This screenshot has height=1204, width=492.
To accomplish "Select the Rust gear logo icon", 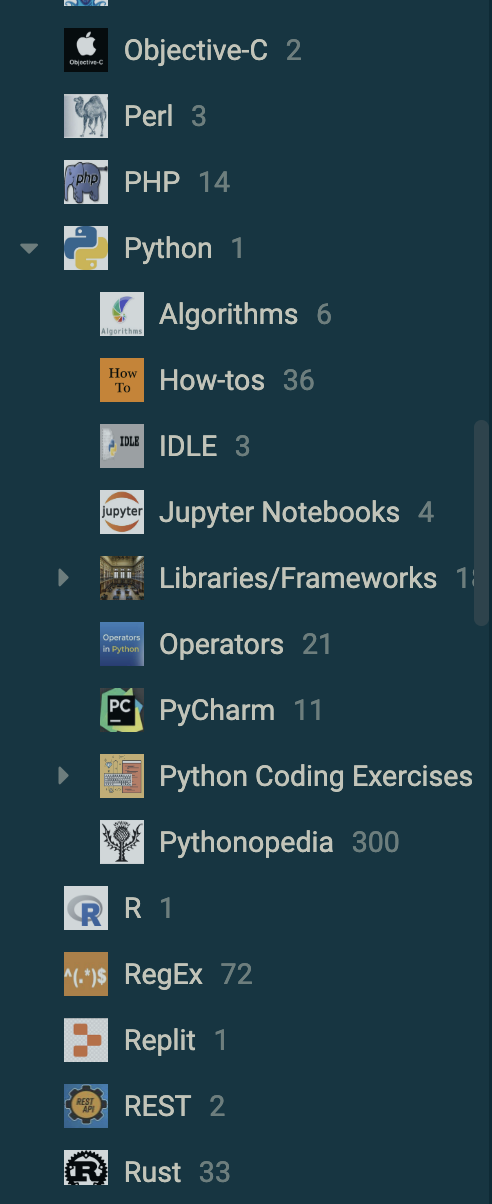I will 86,1172.
